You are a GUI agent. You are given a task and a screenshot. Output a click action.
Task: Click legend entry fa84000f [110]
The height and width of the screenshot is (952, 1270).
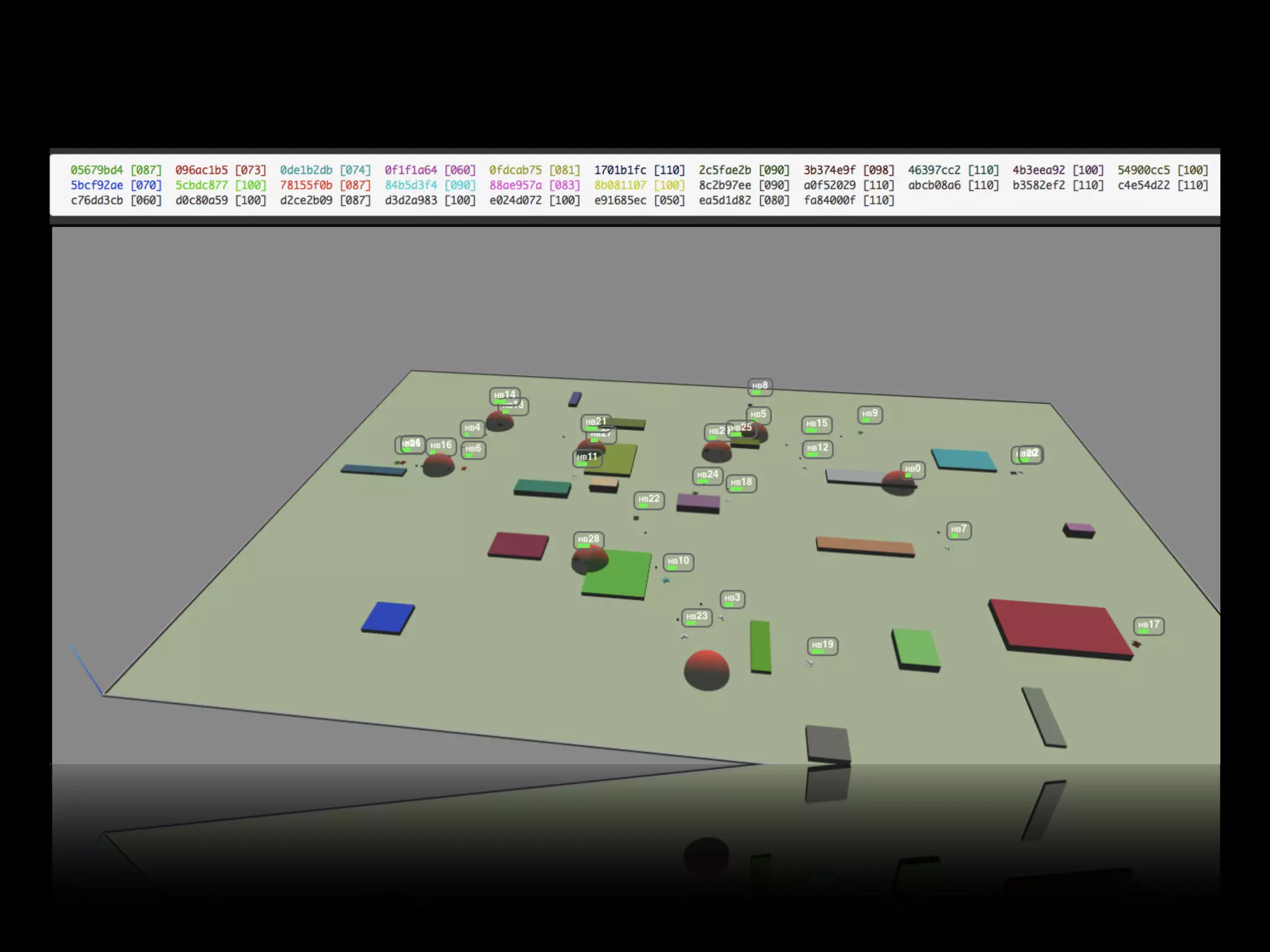click(x=848, y=200)
